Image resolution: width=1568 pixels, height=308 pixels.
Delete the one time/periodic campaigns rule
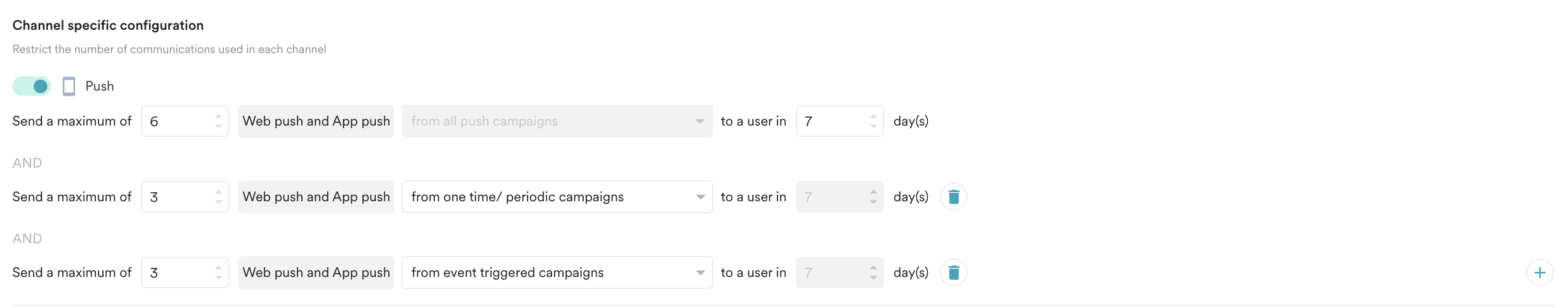tap(954, 197)
